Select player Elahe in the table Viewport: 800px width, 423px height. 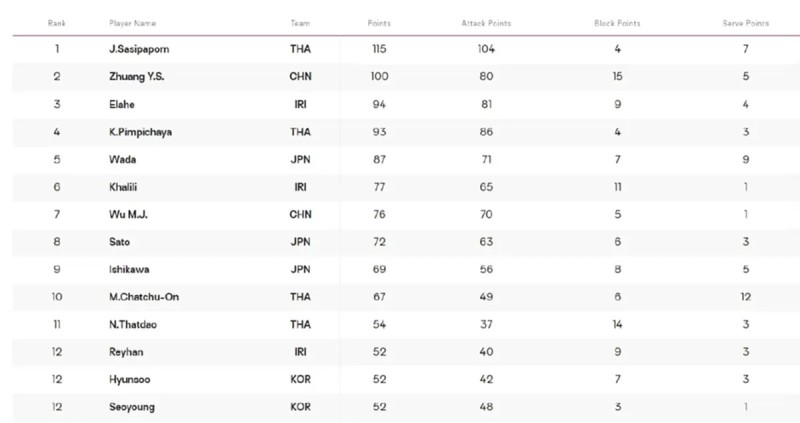coord(121,104)
